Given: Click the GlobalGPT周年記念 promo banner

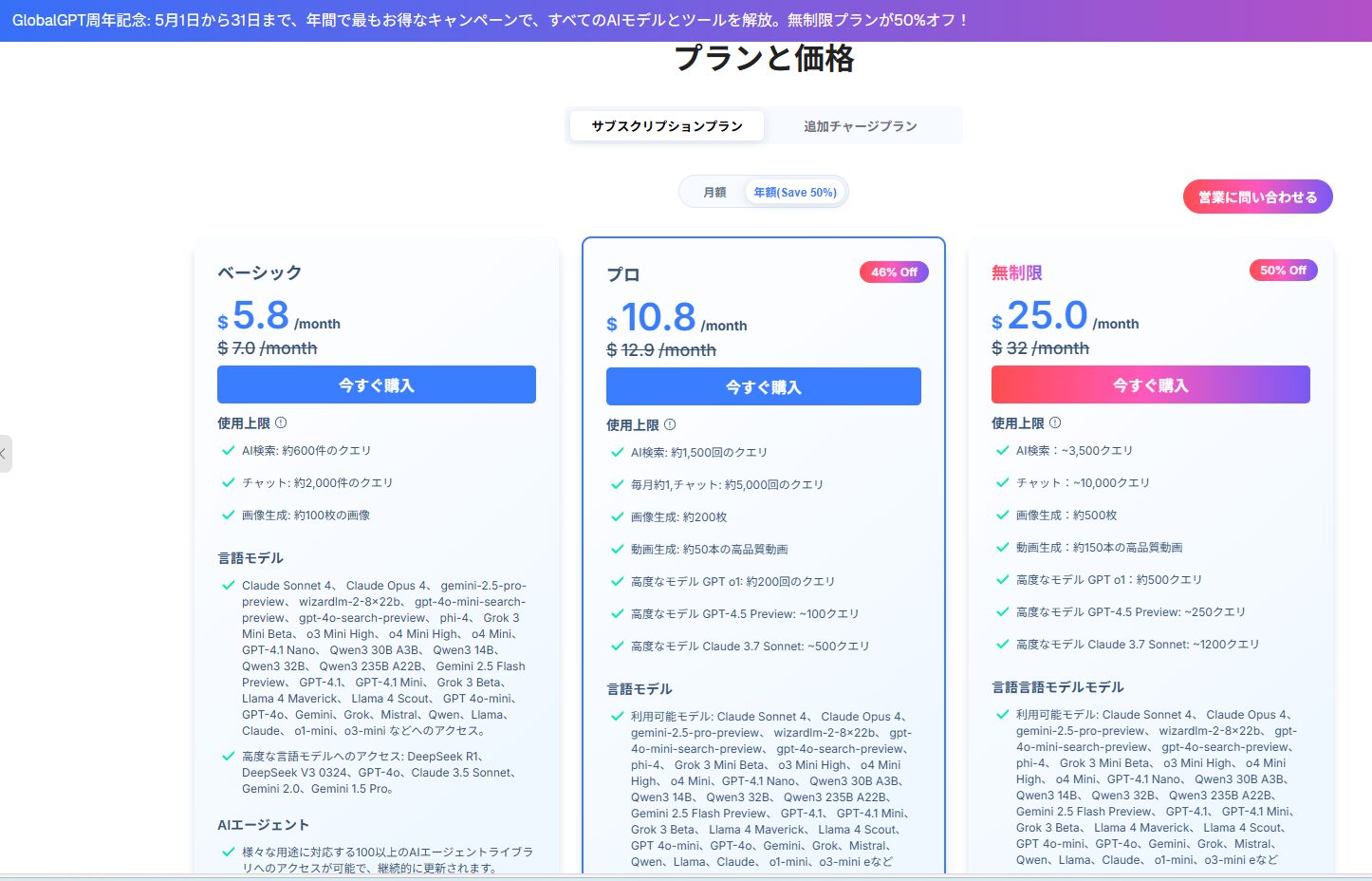Looking at the screenshot, I should [686, 20].
